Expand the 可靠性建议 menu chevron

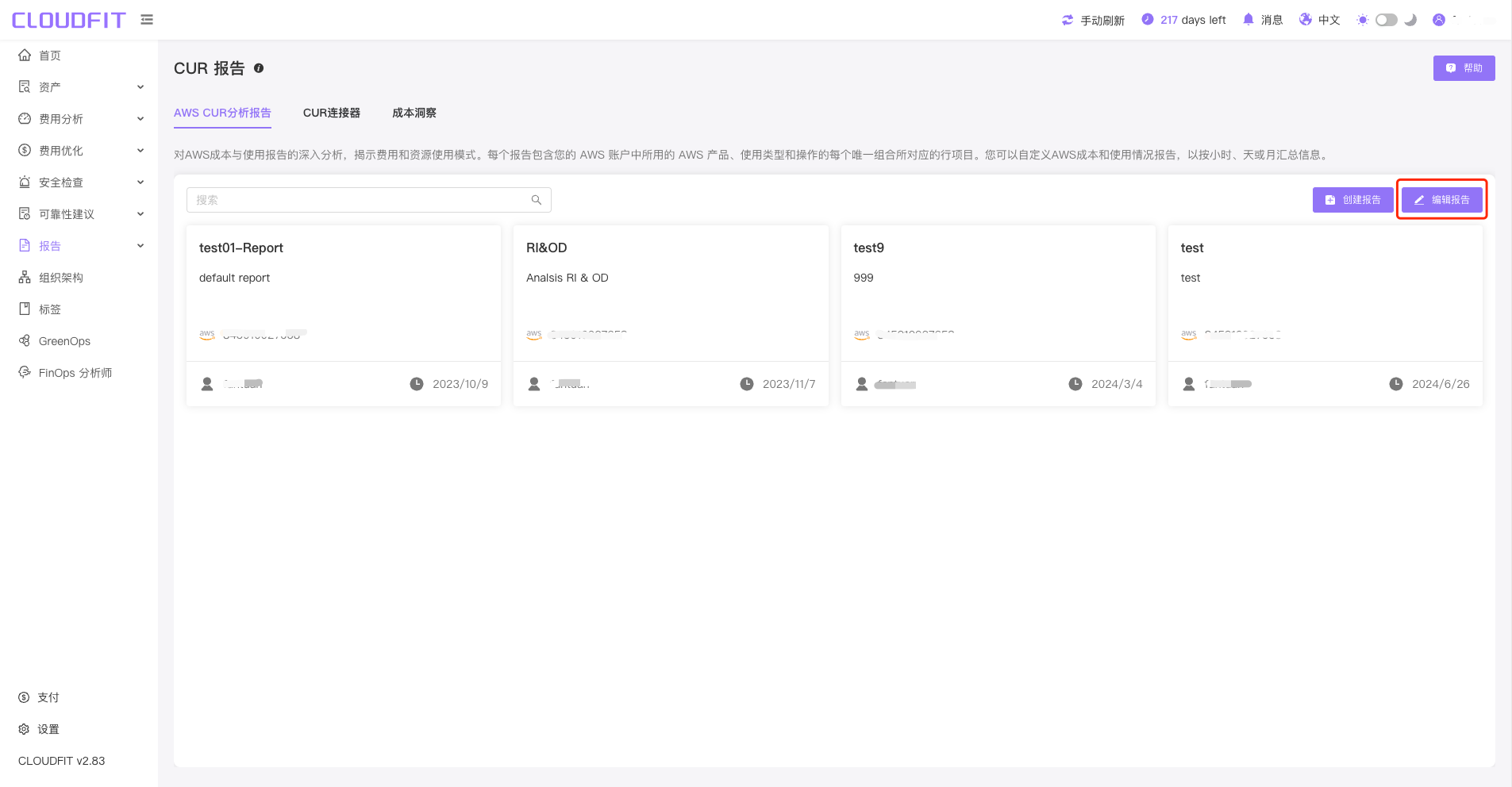coord(140,214)
